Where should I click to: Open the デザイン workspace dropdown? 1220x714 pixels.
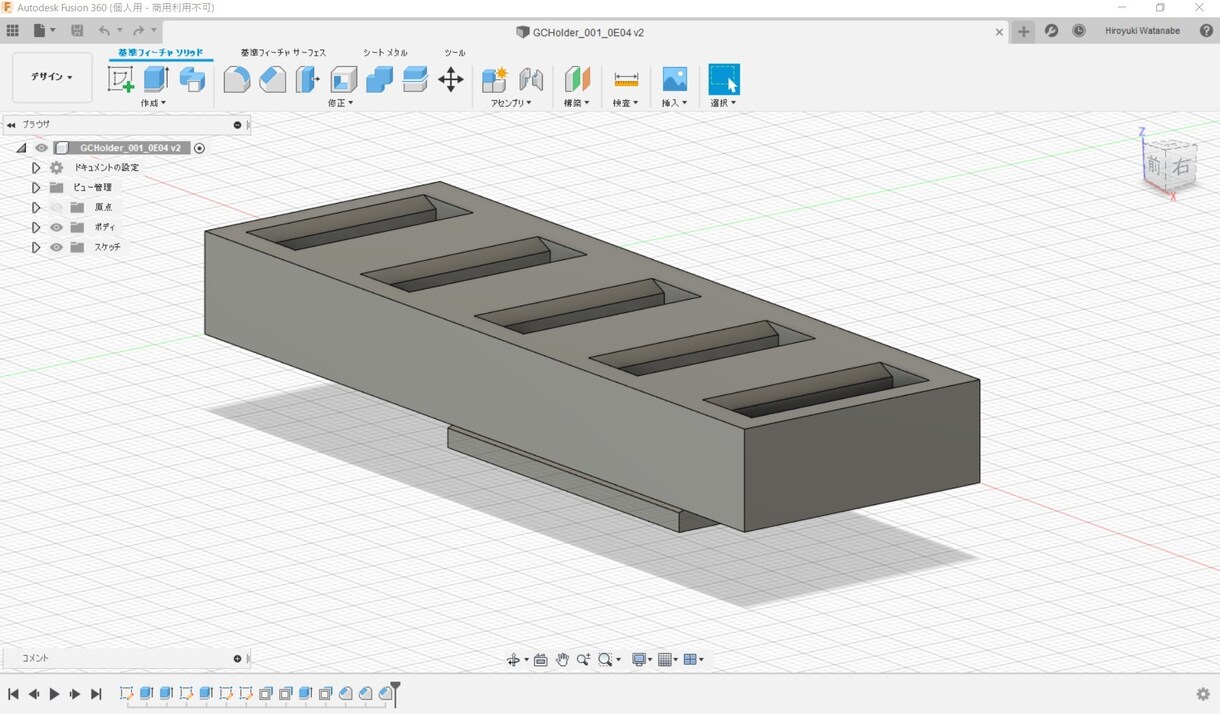click(52, 77)
